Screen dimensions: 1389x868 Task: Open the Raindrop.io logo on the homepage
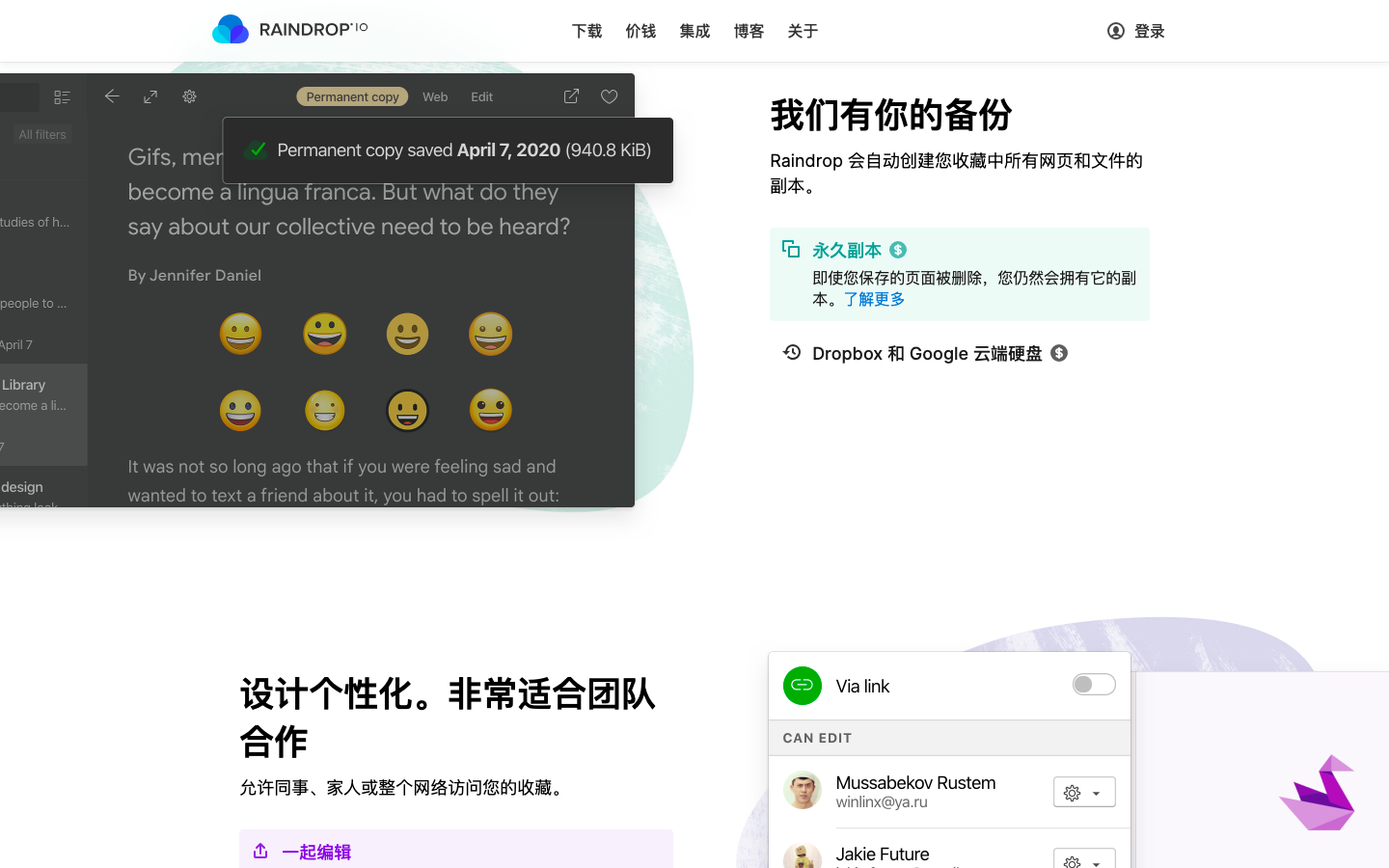point(288,29)
